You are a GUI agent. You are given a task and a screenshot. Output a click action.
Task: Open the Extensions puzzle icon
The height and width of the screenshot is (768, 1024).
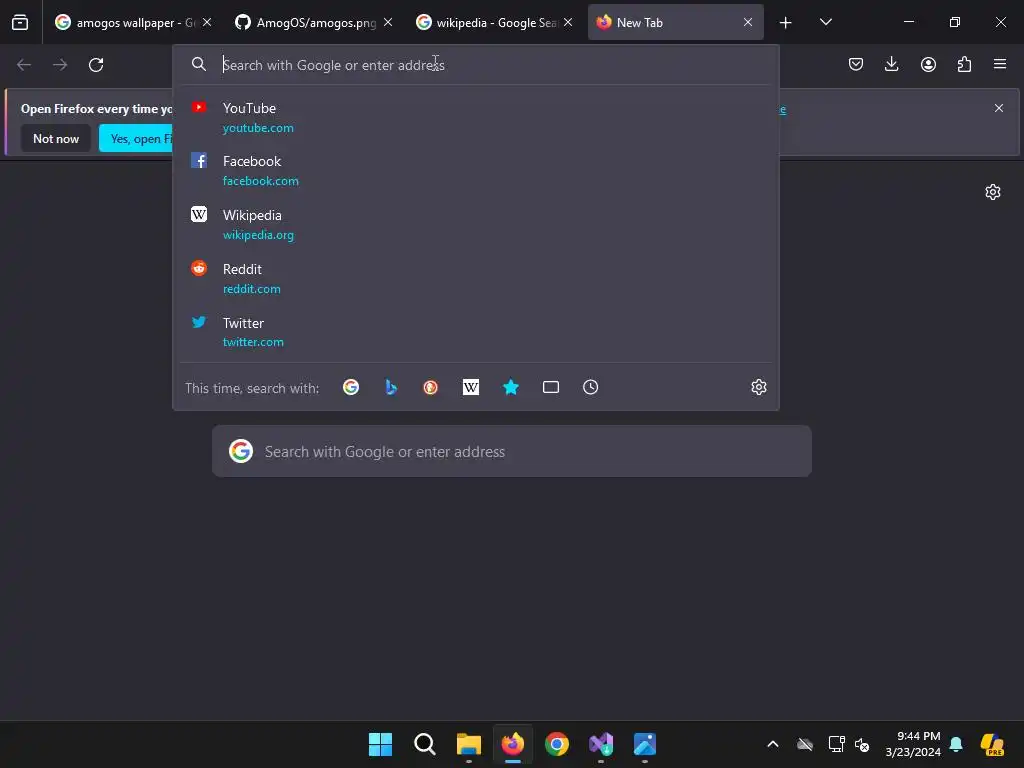pyautogui.click(x=964, y=64)
